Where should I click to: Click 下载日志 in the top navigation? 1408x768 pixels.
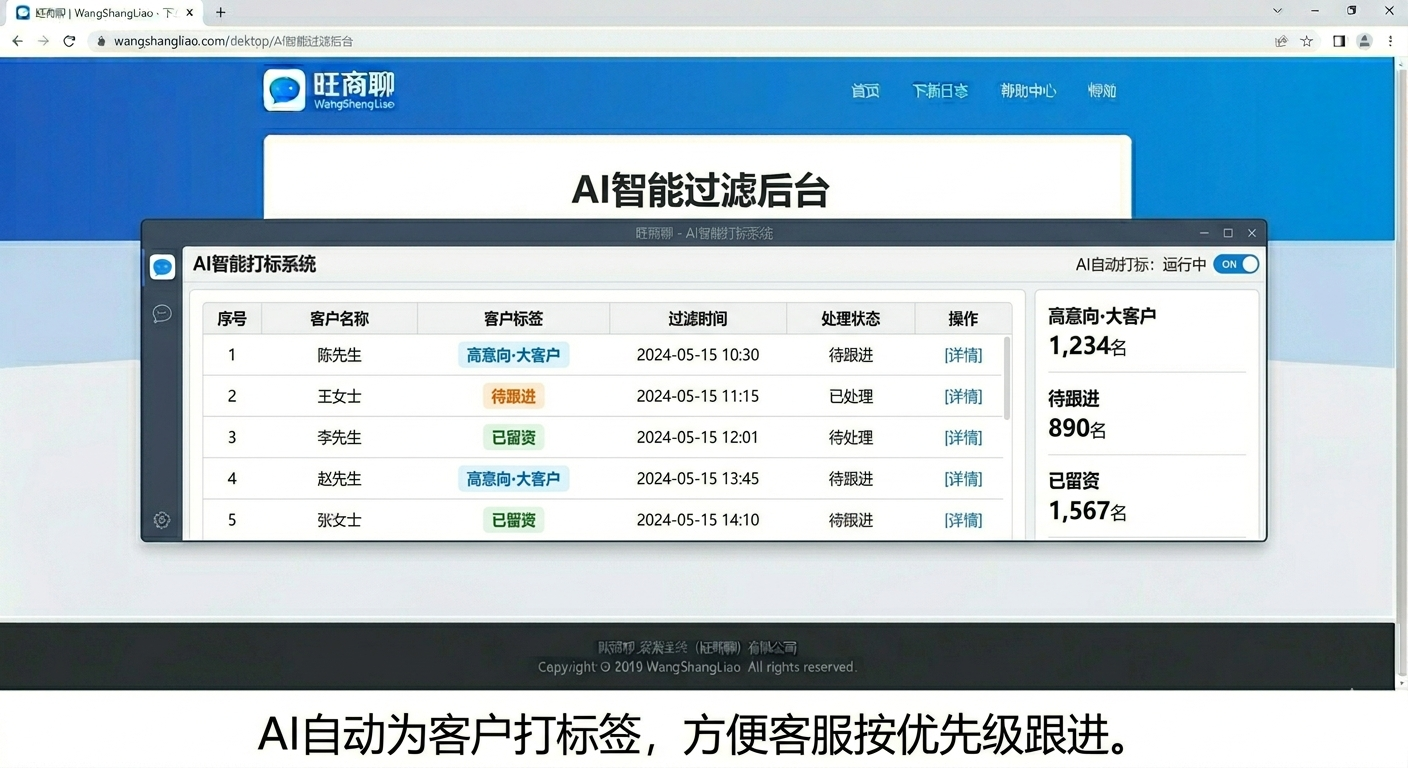click(940, 90)
